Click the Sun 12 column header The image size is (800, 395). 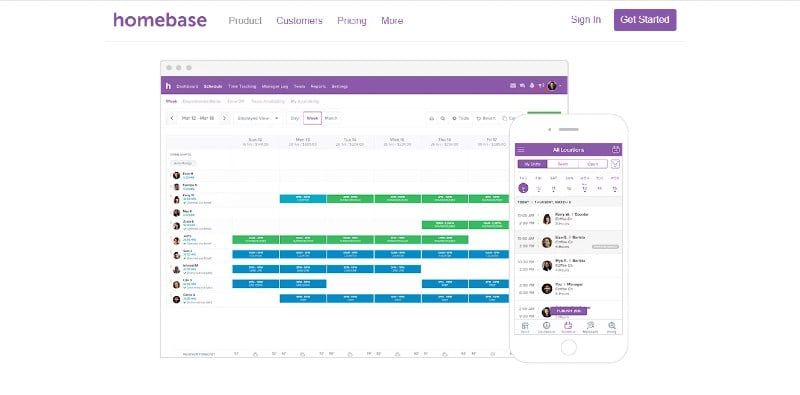click(255, 142)
